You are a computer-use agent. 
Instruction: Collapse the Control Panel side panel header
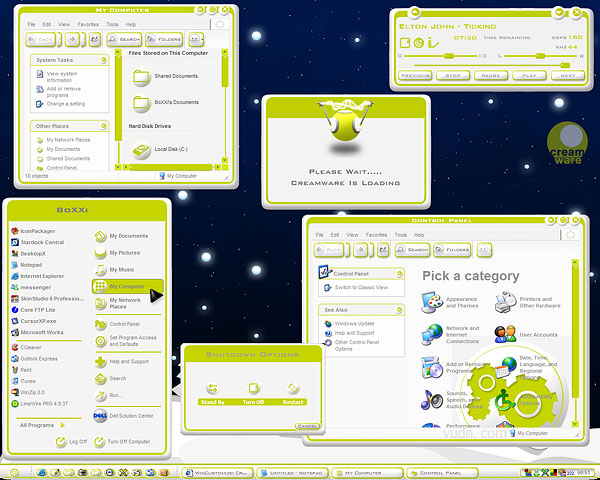pyautogui.click(x=399, y=274)
